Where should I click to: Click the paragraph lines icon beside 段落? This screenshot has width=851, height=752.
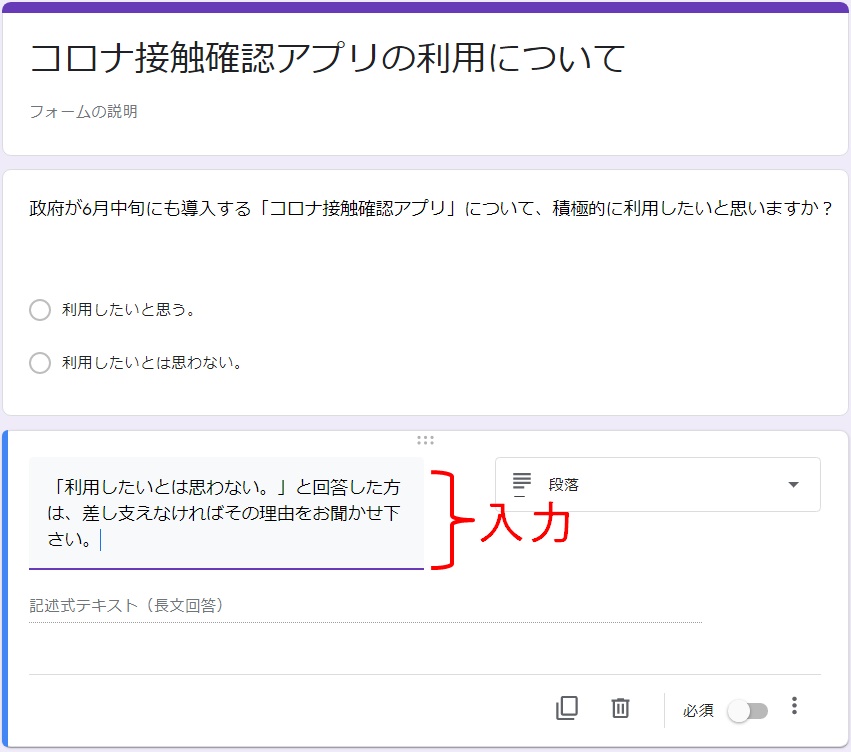coord(521,485)
